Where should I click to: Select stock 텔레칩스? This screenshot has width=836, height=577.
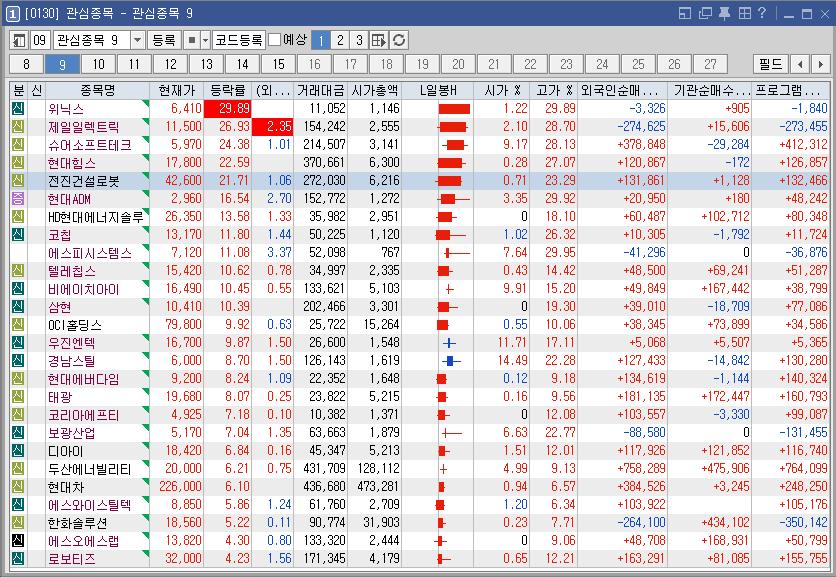tap(71, 271)
